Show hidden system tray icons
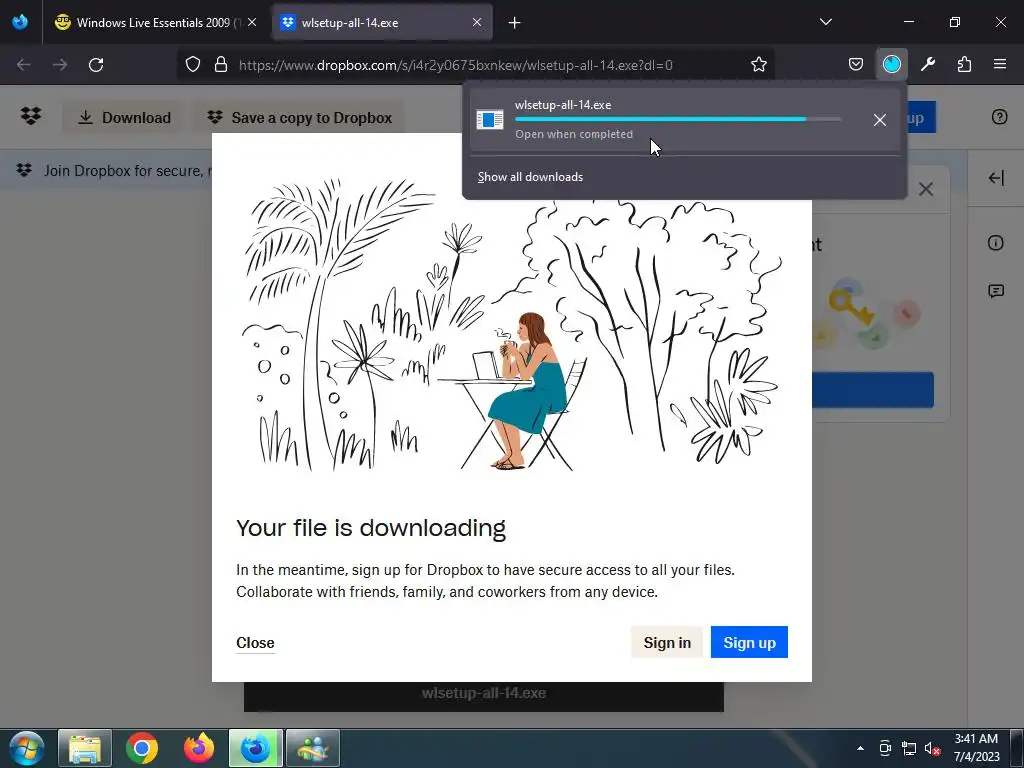Viewport: 1024px width, 768px height. [860, 748]
